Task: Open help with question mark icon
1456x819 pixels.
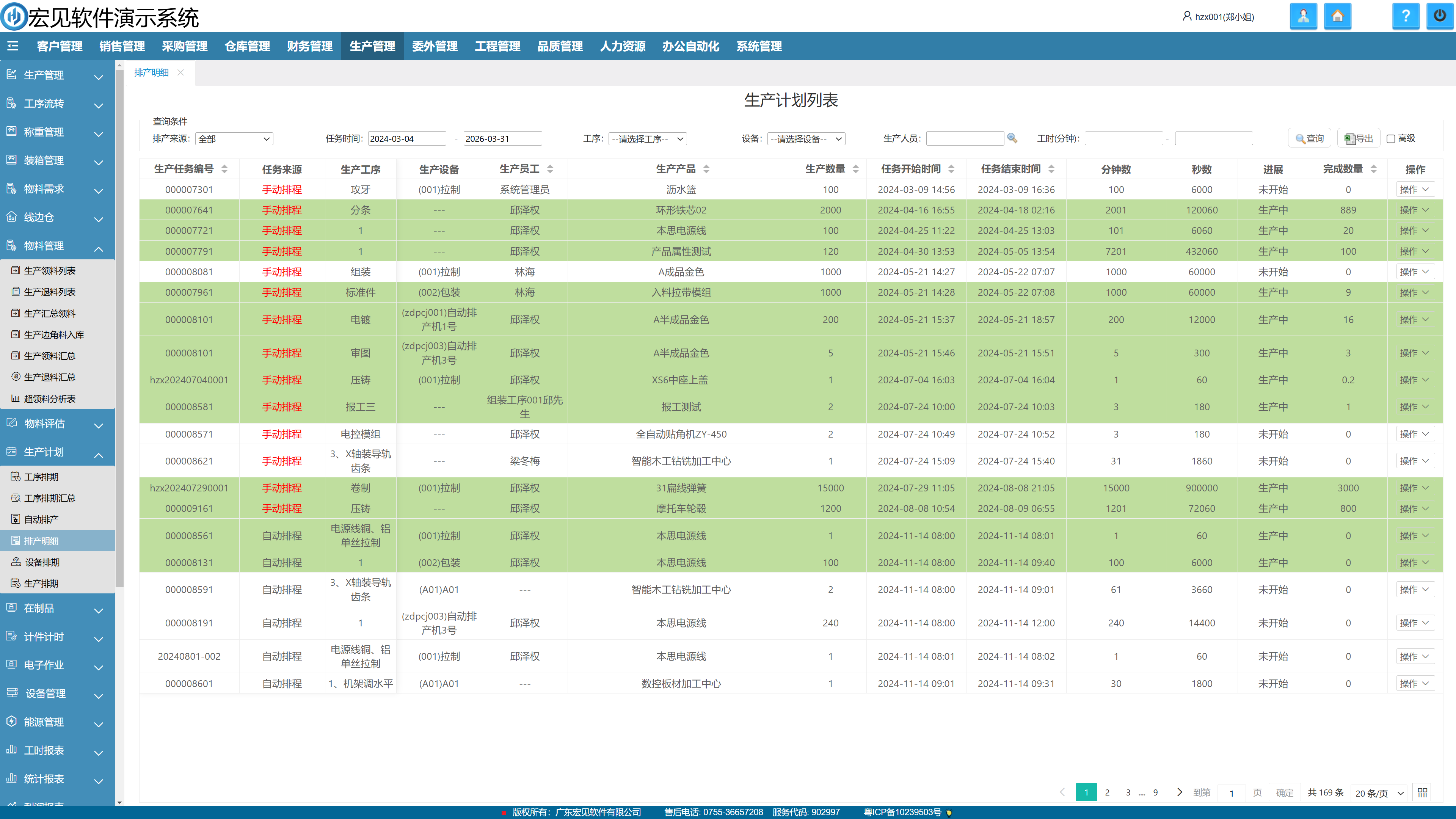Action: point(1405,16)
